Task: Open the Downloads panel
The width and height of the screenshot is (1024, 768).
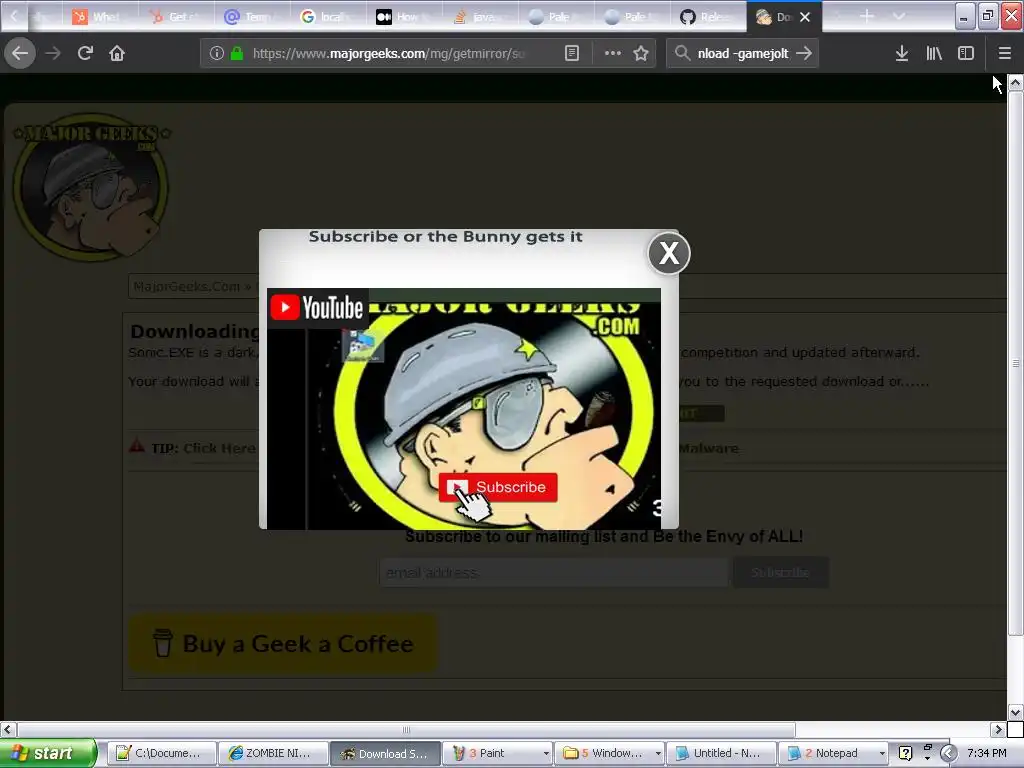Action: click(x=902, y=54)
